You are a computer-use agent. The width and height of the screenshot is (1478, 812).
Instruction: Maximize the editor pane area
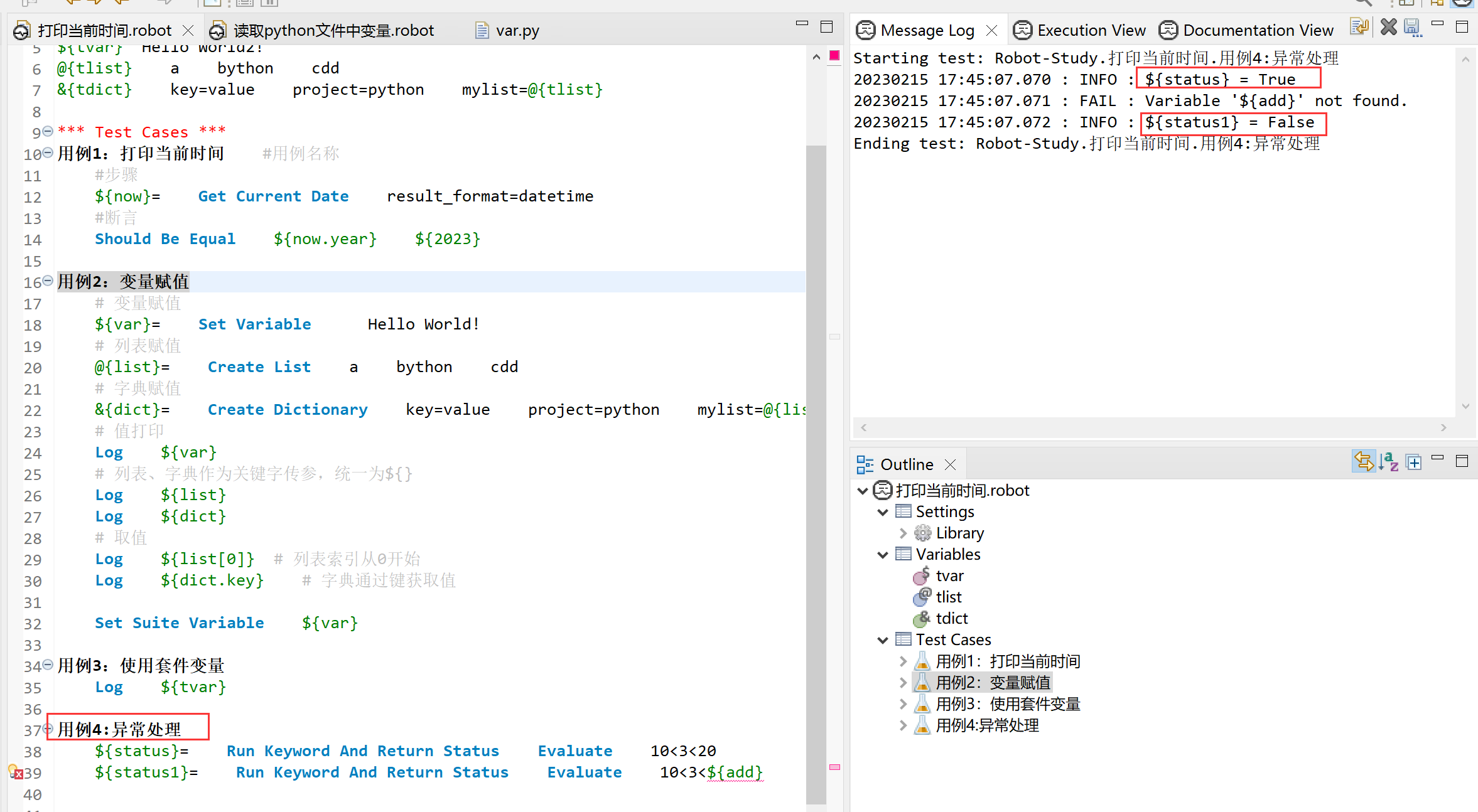click(826, 27)
